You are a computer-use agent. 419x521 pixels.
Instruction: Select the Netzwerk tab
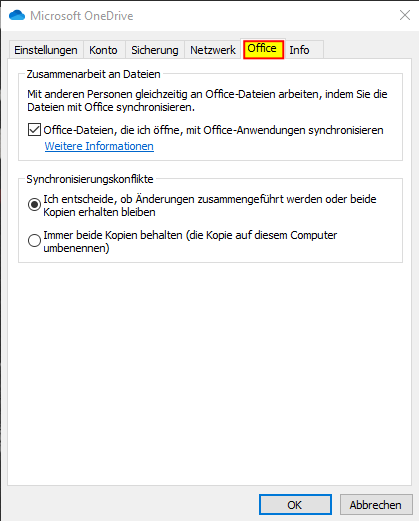tap(213, 50)
